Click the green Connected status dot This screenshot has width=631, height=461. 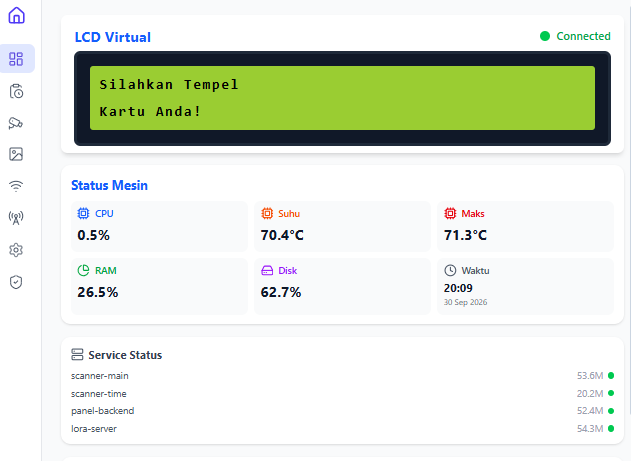pos(545,36)
